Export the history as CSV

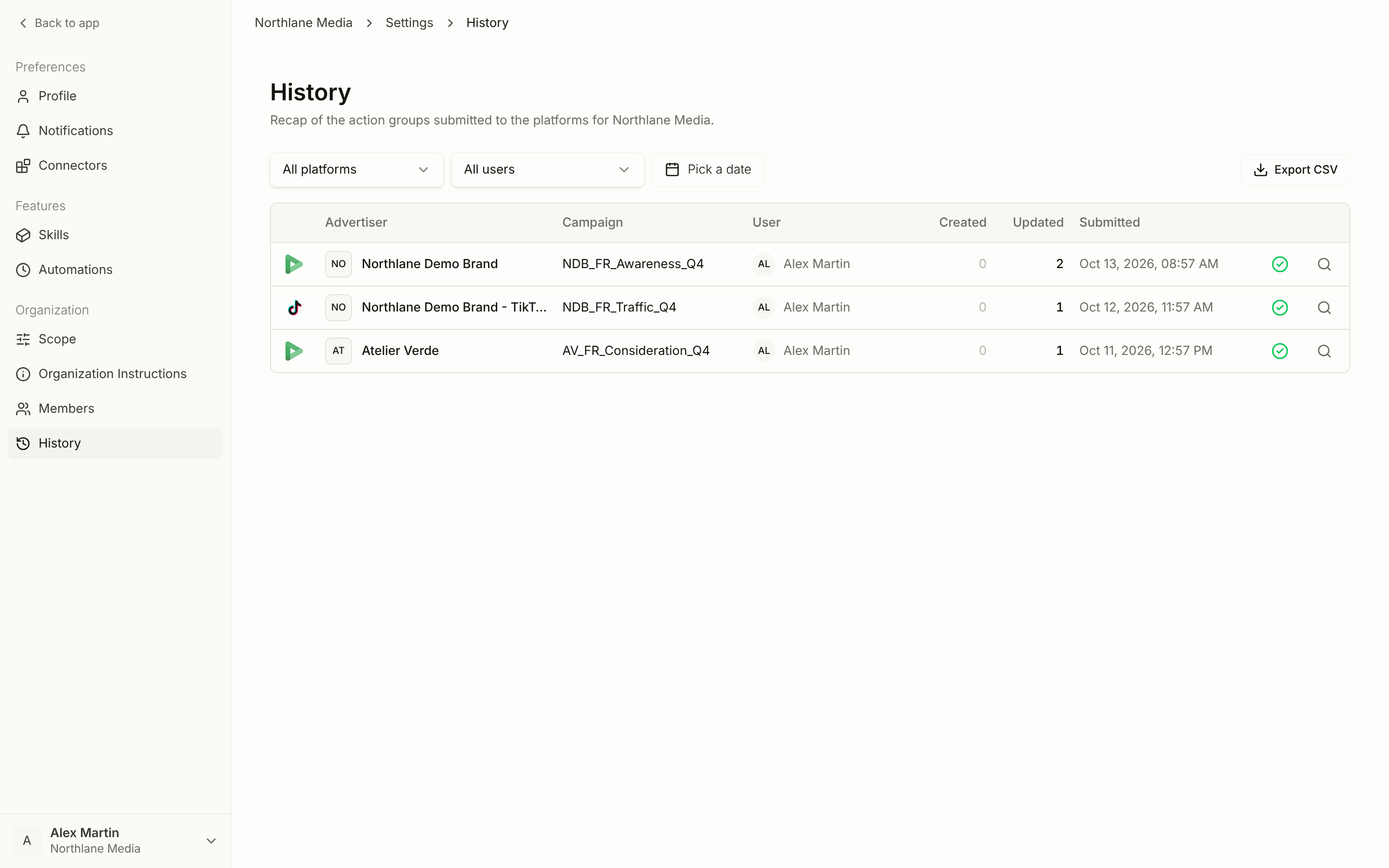pyautogui.click(x=1295, y=169)
